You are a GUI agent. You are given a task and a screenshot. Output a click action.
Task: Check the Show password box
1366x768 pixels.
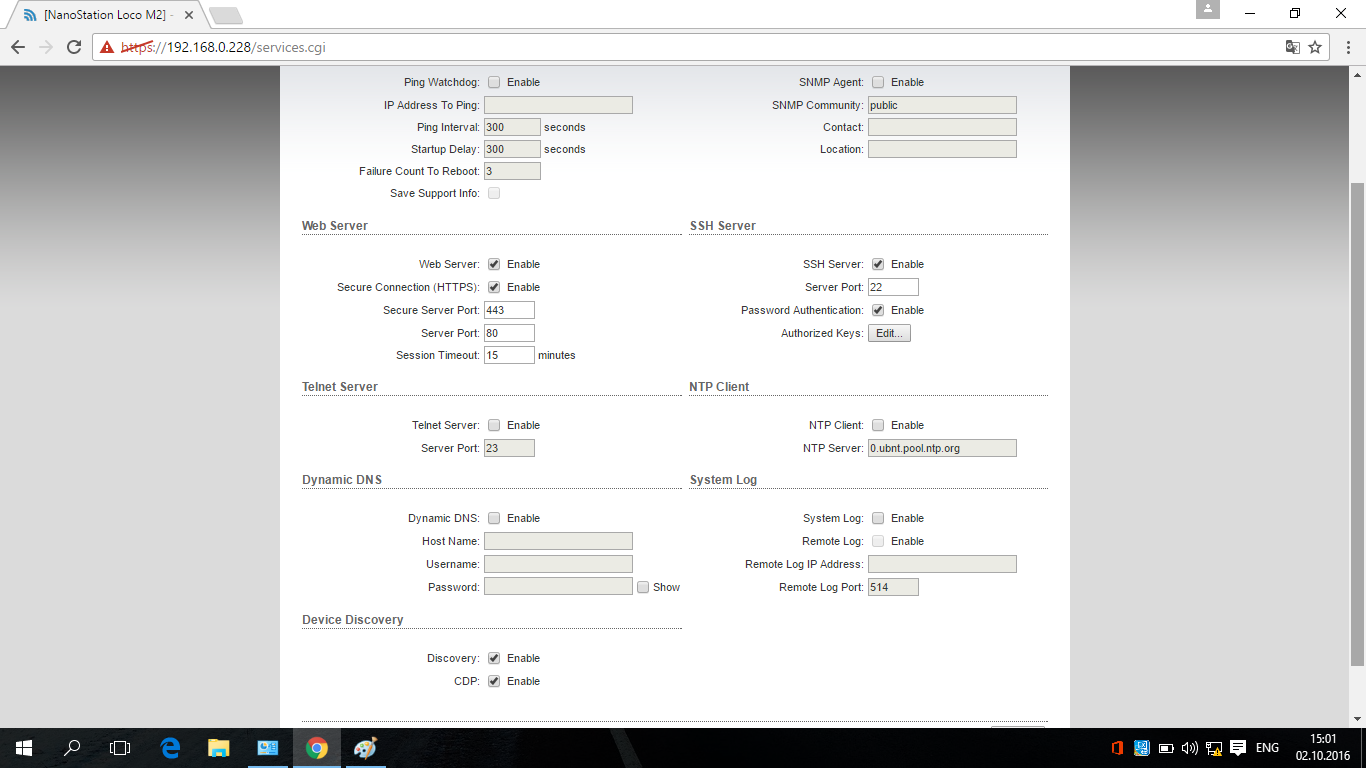pos(643,587)
